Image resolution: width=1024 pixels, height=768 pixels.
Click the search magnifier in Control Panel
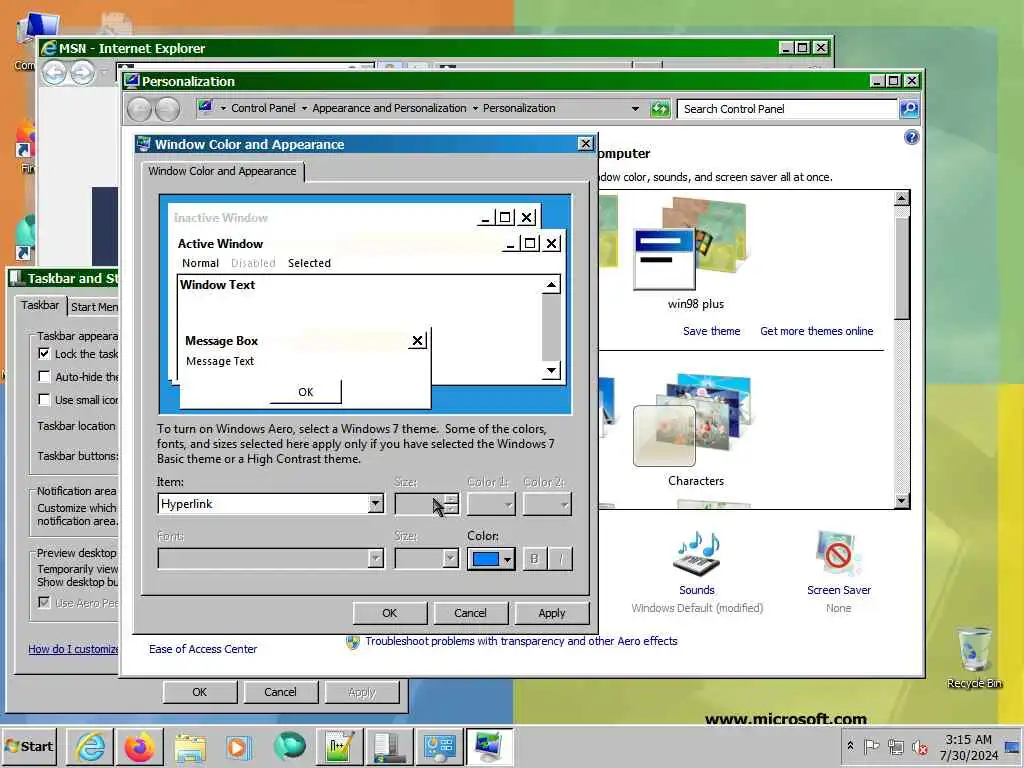[909, 108]
